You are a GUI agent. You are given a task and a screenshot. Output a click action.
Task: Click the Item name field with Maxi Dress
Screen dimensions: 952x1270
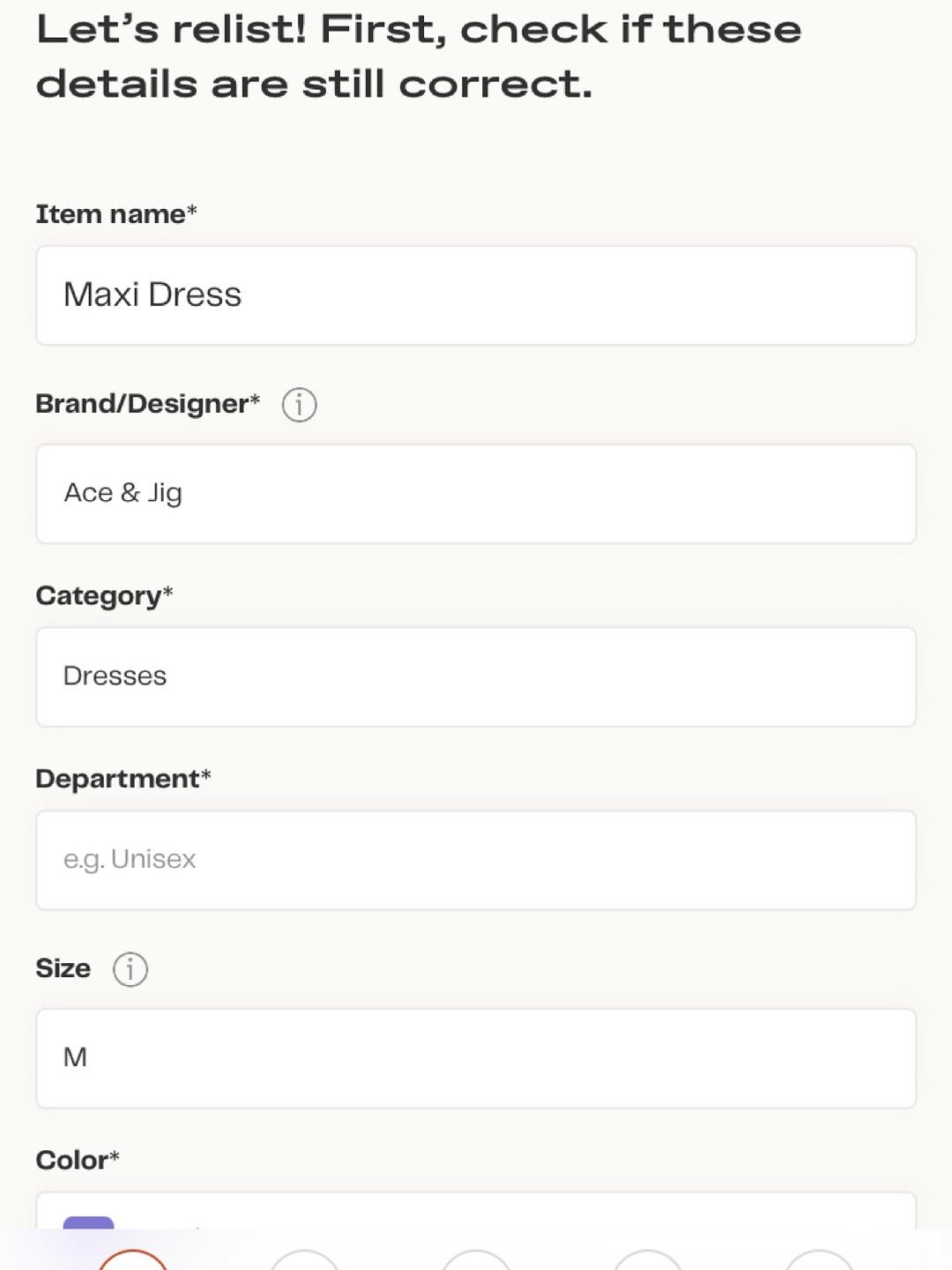(476, 295)
